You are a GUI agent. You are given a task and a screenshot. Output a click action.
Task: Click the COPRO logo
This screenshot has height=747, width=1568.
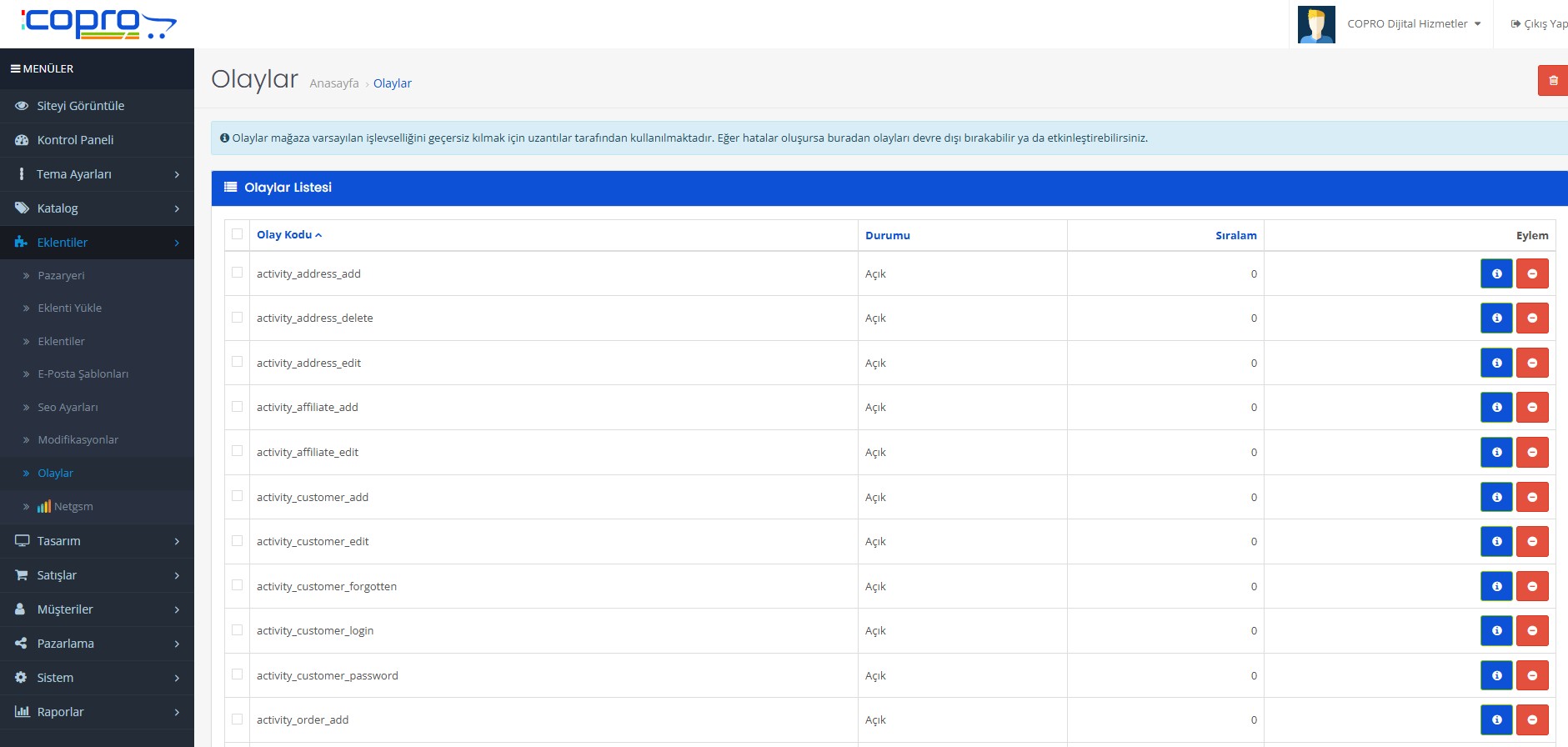coord(98,23)
